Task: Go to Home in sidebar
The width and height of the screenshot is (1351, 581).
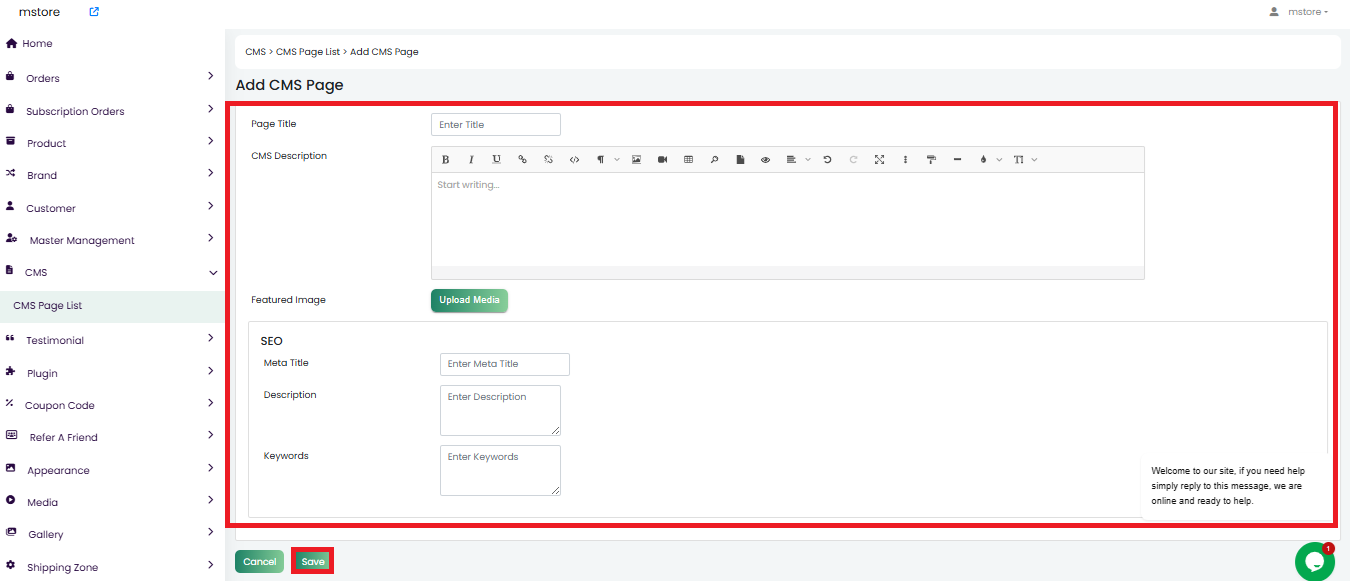Action: click(x=37, y=44)
